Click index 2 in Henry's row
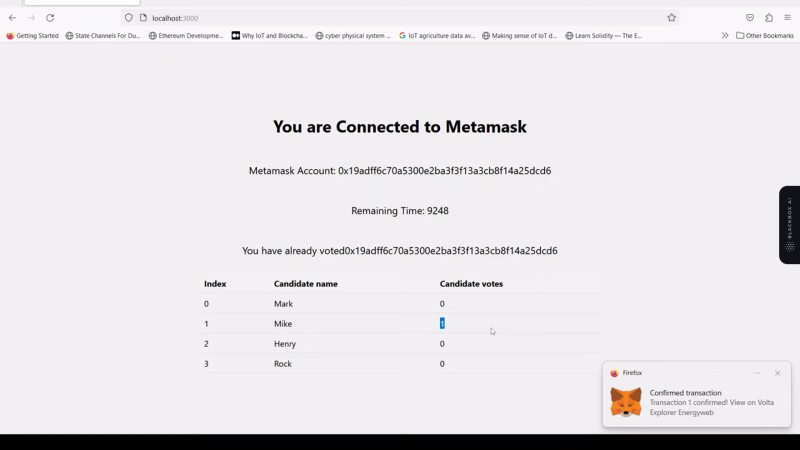Viewport: 800px width, 450px height. 206,344
